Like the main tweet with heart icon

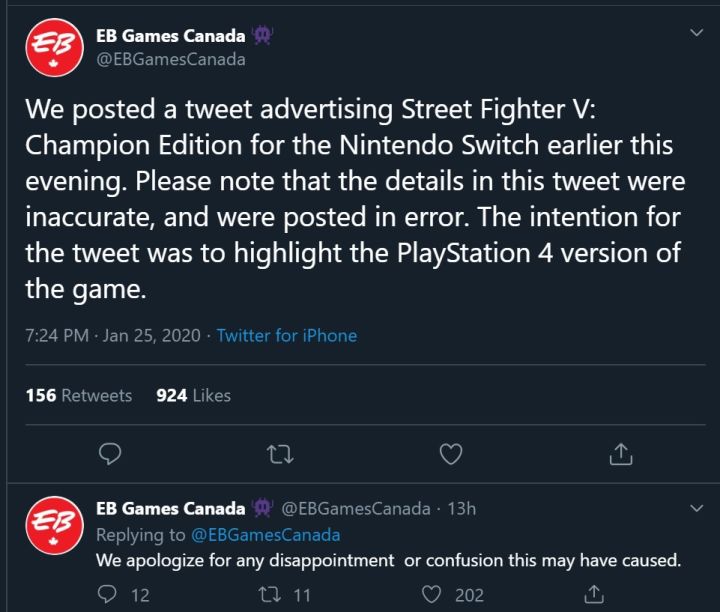tap(451, 455)
